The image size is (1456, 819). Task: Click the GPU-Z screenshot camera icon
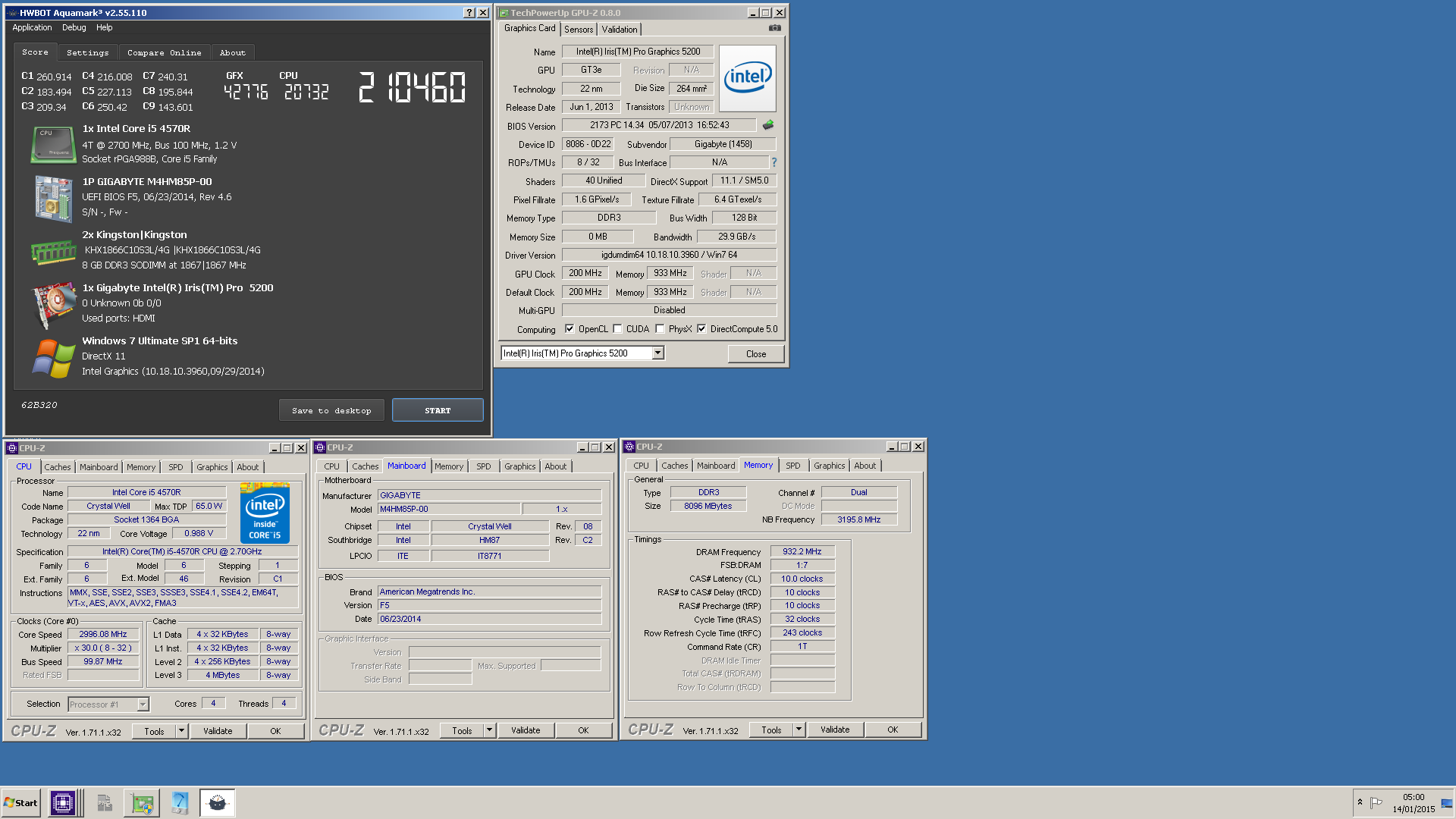coord(774,28)
